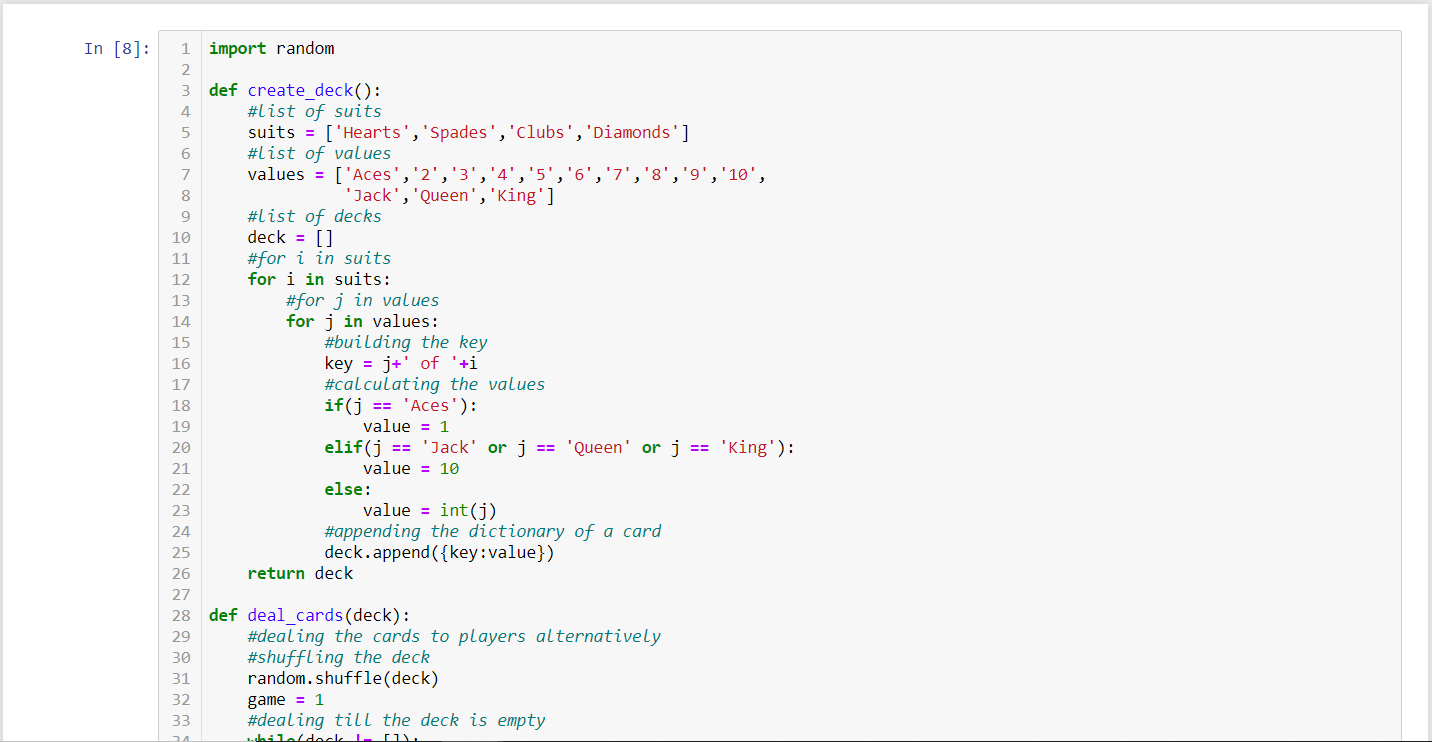Click the 'Queen' string on line 20
The width and height of the screenshot is (1432, 742).
coord(598,447)
